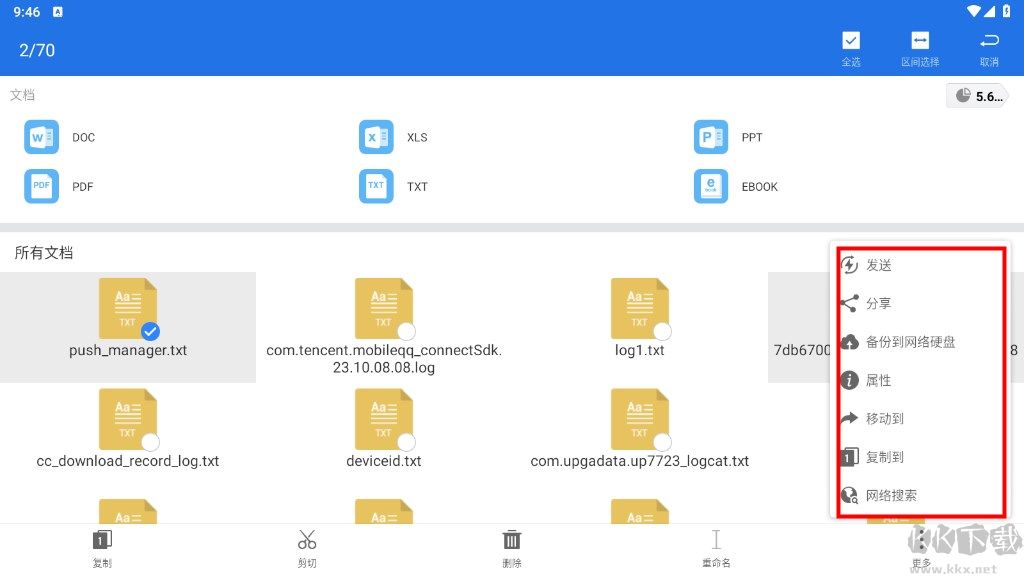Viewport: 1024px width, 576px height.
Task: Tap the 文档 header label
Action: pyautogui.click(x=22, y=95)
